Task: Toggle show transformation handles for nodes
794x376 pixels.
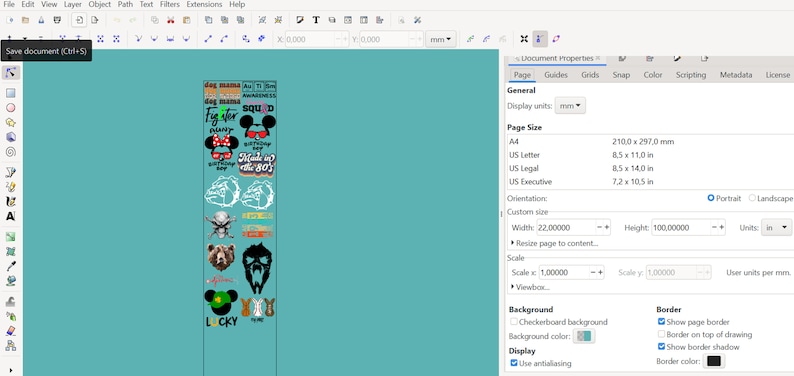Action: (524, 39)
